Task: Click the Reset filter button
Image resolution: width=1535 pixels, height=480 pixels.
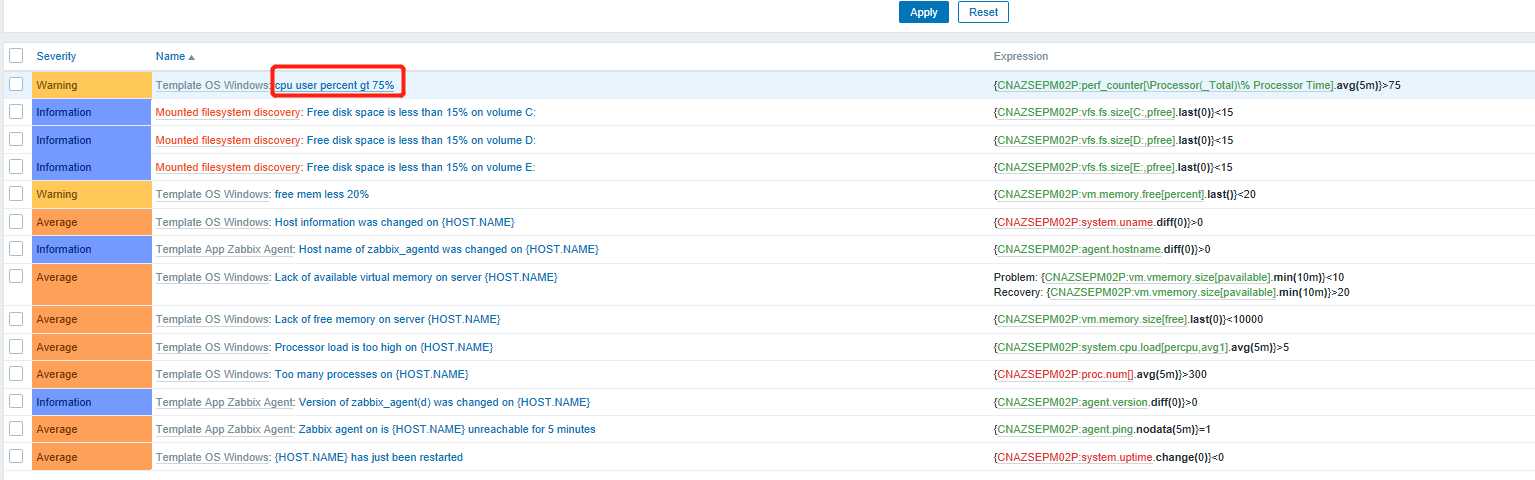Action: click(984, 12)
